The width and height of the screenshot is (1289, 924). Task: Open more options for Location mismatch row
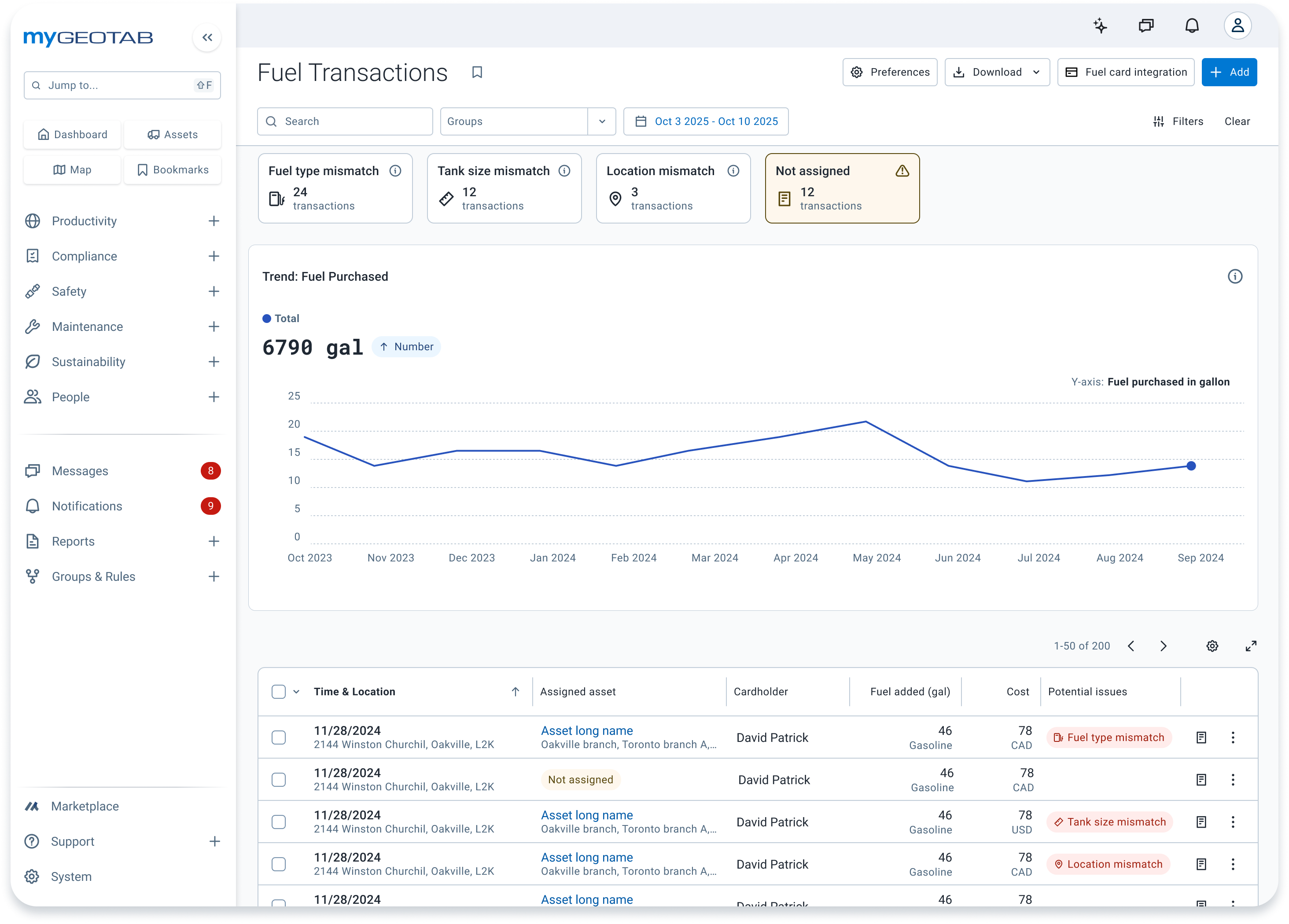point(1233,864)
